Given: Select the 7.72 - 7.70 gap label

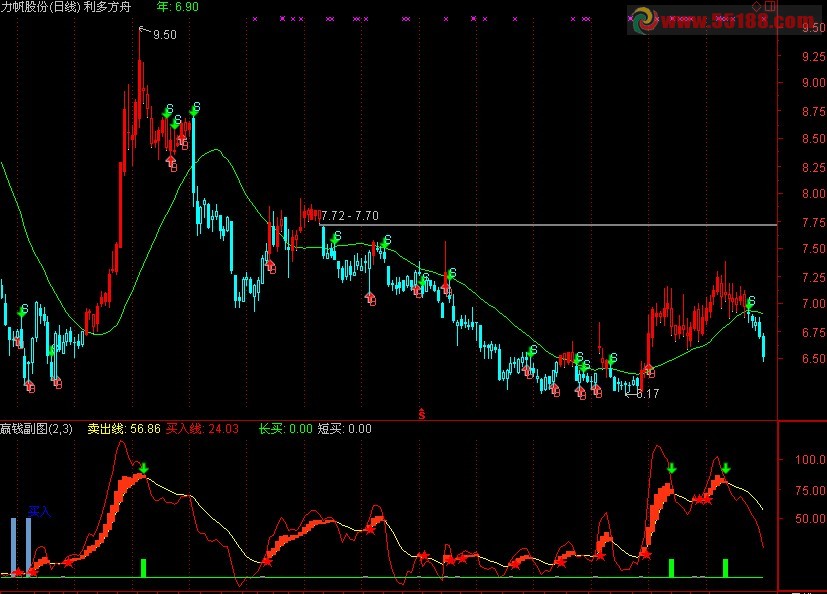Looking at the screenshot, I should (x=350, y=216).
